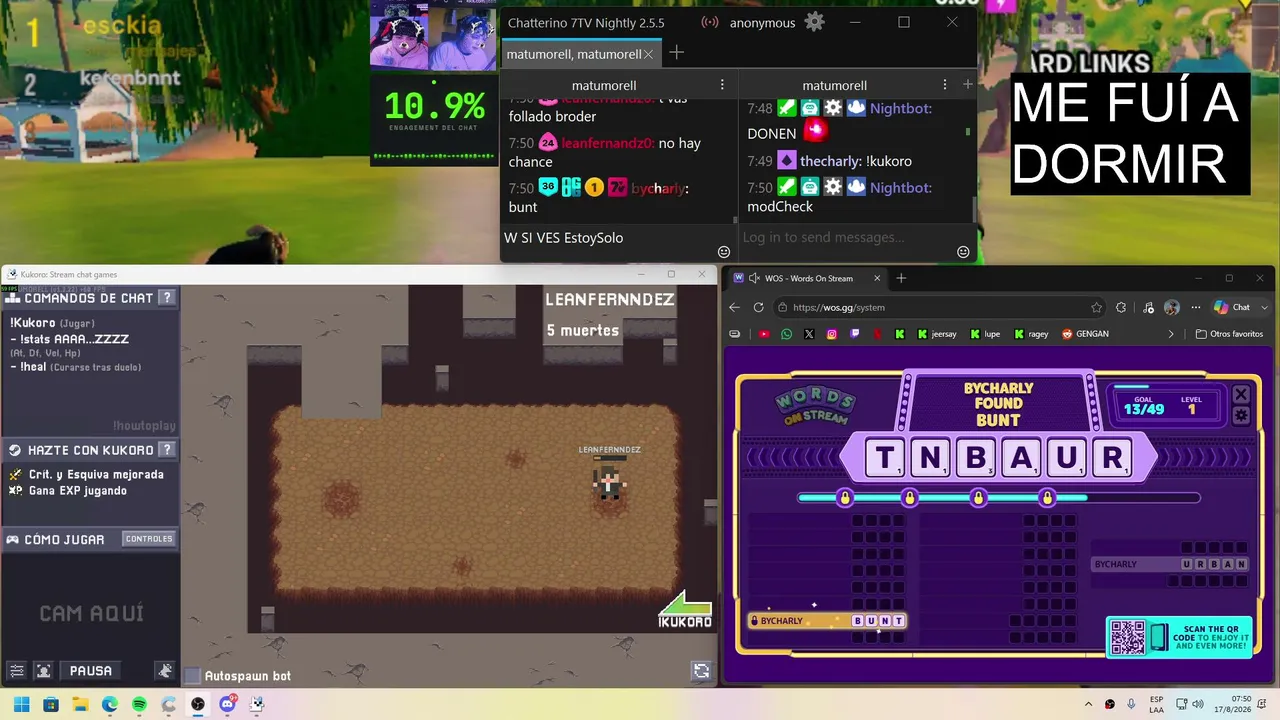Open a new browser tab

tap(901, 278)
